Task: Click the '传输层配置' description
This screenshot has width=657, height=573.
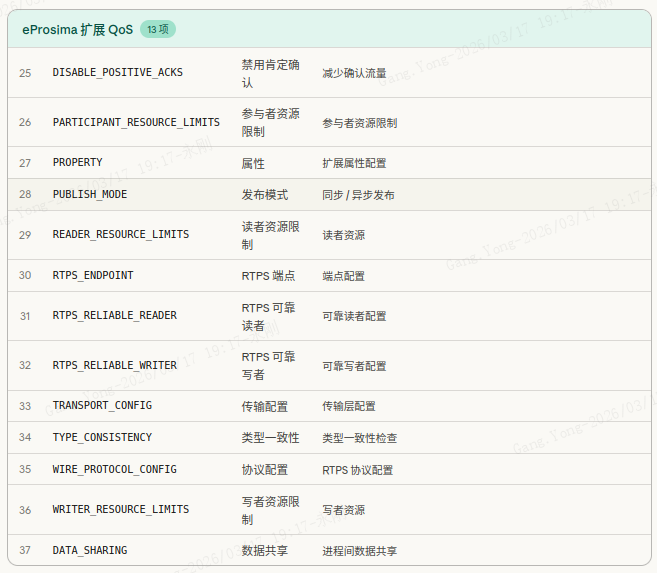Action: 349,406
